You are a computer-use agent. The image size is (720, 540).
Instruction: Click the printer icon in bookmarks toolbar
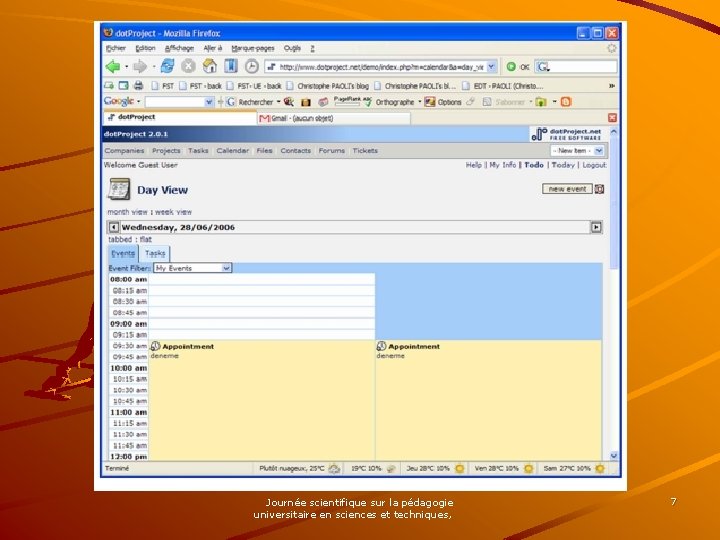pyautogui.click(x=138, y=85)
